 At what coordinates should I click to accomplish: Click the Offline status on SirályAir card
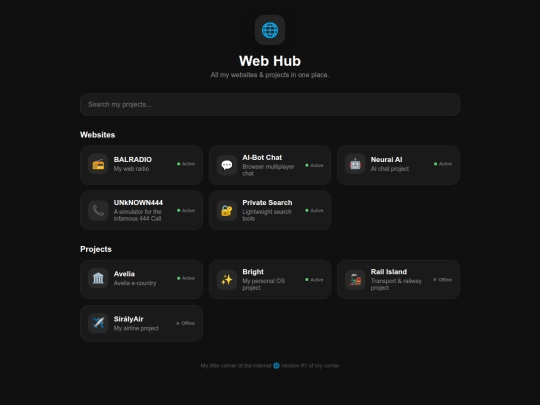click(186, 323)
